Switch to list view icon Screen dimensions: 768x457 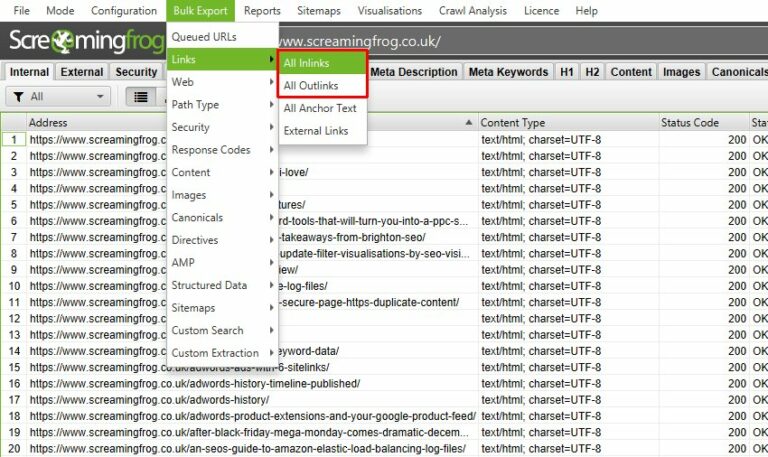point(142,97)
